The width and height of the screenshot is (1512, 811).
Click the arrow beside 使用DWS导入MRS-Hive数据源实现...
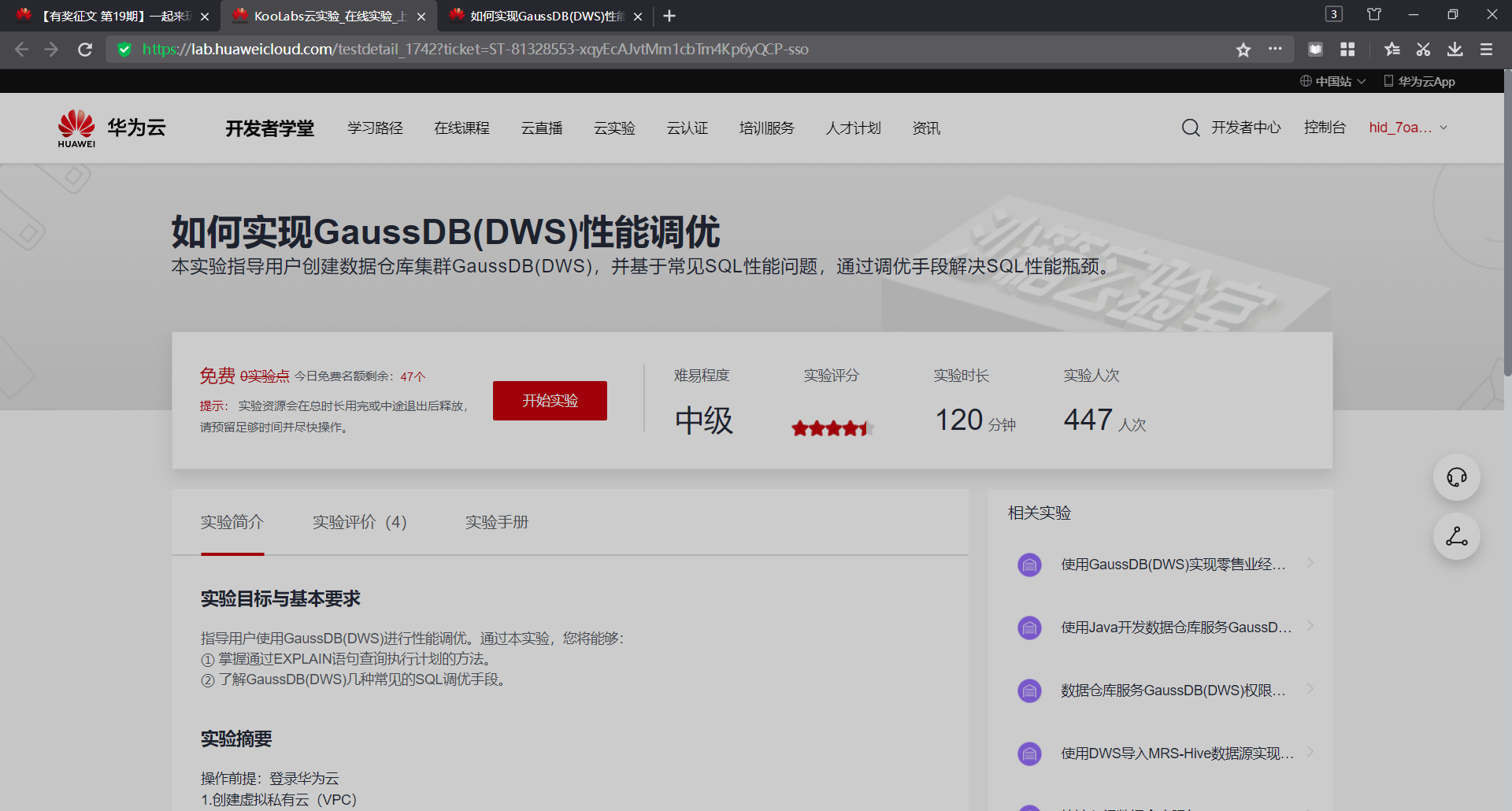pyautogui.click(x=1310, y=752)
